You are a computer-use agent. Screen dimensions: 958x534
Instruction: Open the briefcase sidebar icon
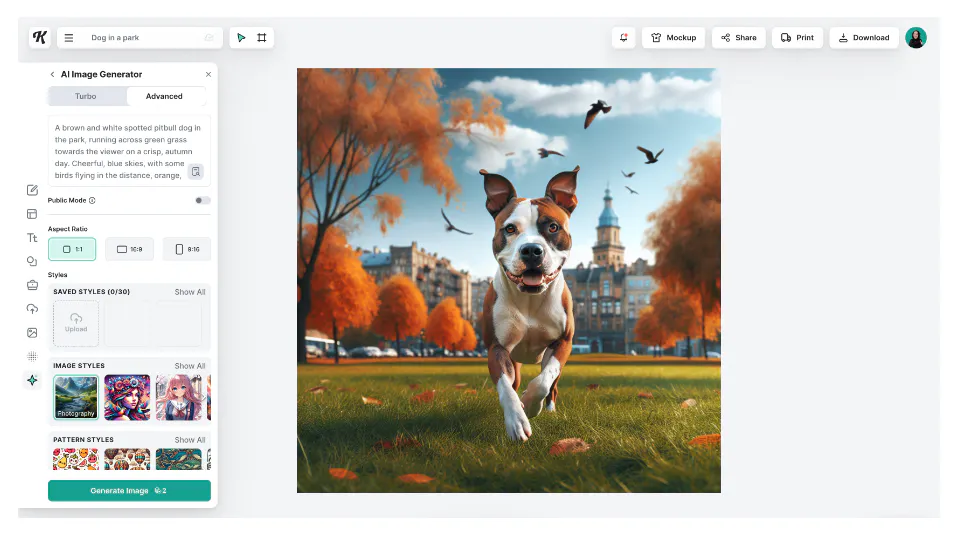pyautogui.click(x=32, y=285)
